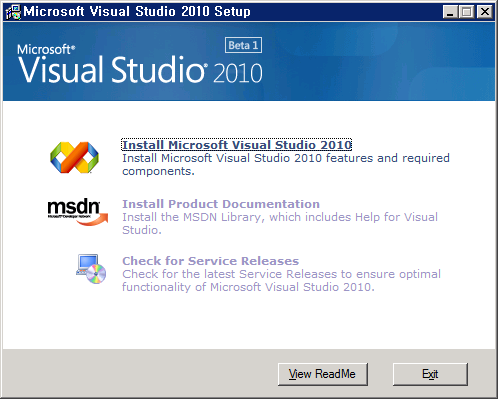Click the Beta 1 badge in the banner
The height and width of the screenshot is (399, 498).
[x=243, y=45]
